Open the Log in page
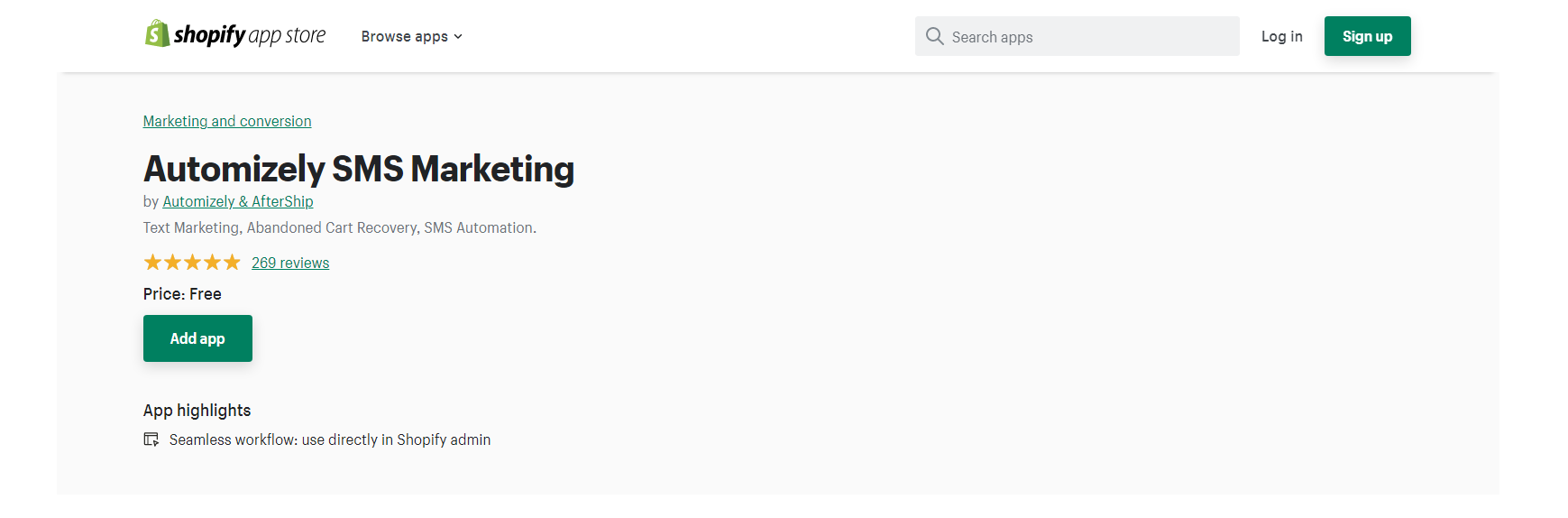 click(1281, 36)
